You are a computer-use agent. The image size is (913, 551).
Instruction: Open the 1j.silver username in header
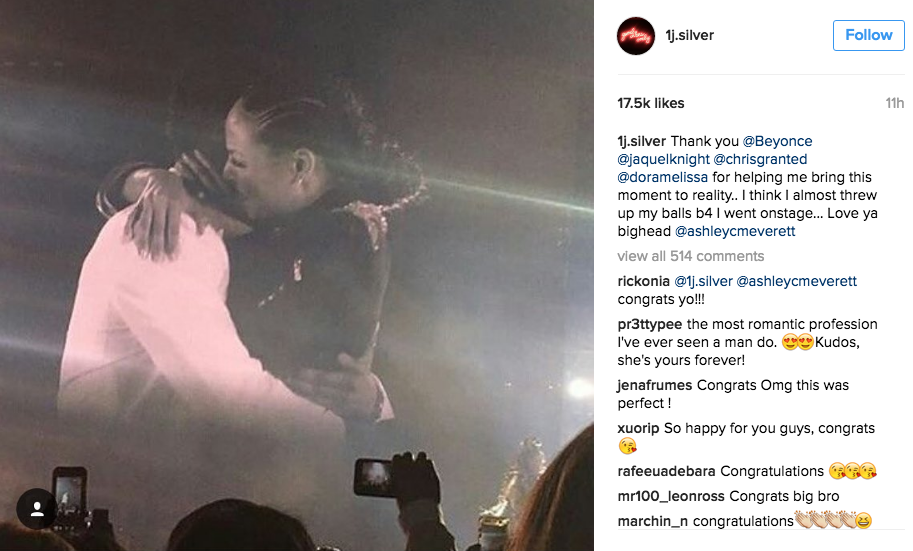click(689, 35)
